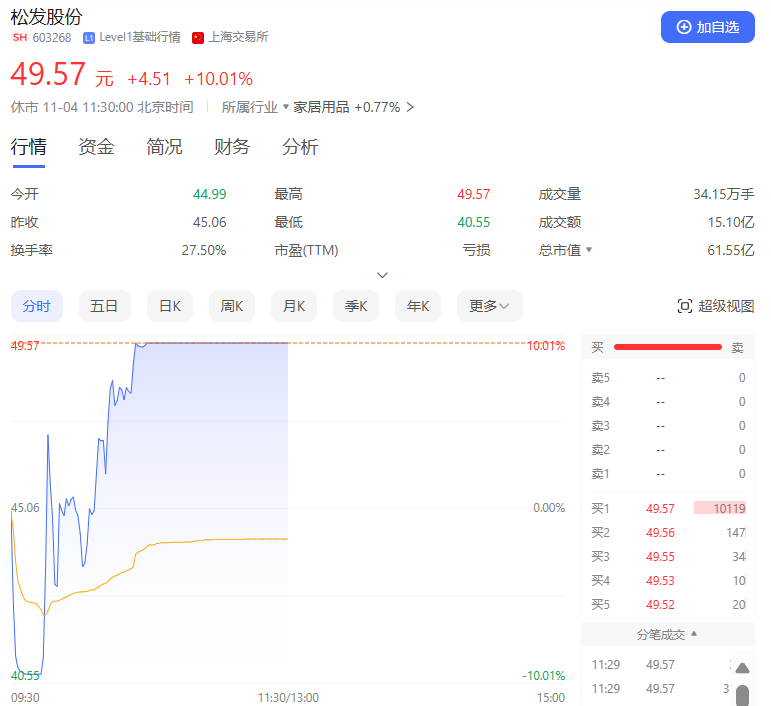
Task: Collapse the 分笔成交 section
Action: 694,634
